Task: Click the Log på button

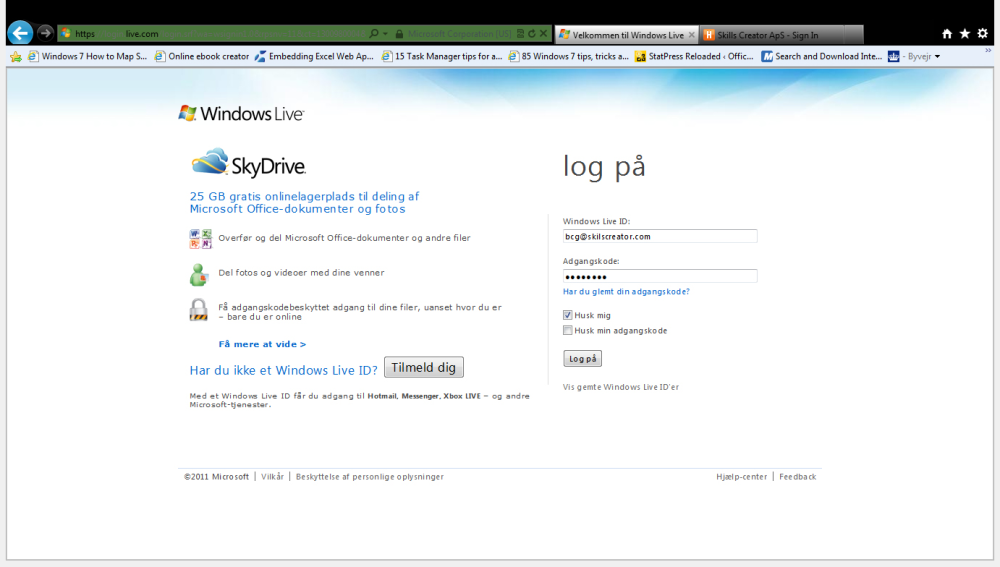Action: pyautogui.click(x=582, y=358)
